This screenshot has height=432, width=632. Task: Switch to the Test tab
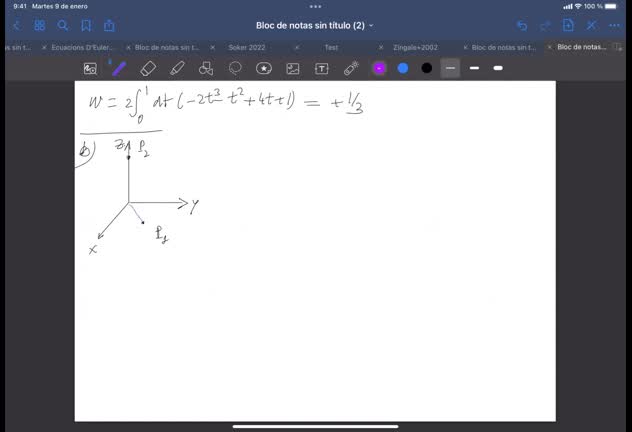coord(331,48)
